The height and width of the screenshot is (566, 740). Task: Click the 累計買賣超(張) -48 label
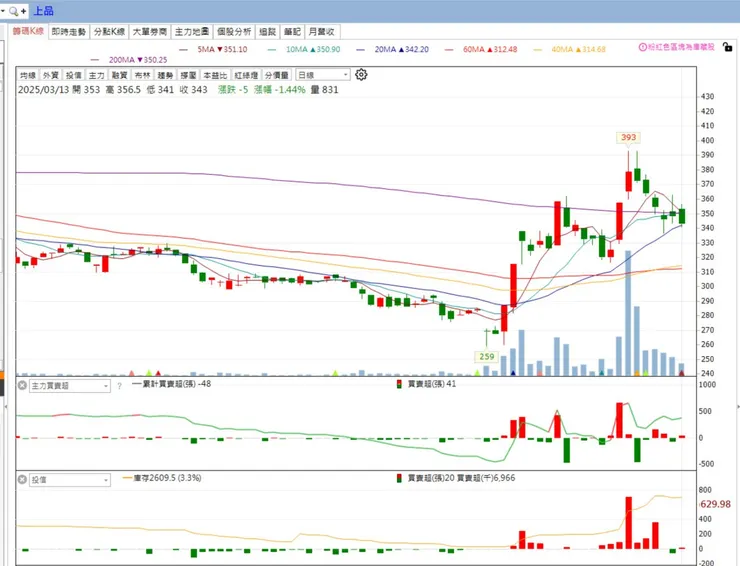coord(172,384)
